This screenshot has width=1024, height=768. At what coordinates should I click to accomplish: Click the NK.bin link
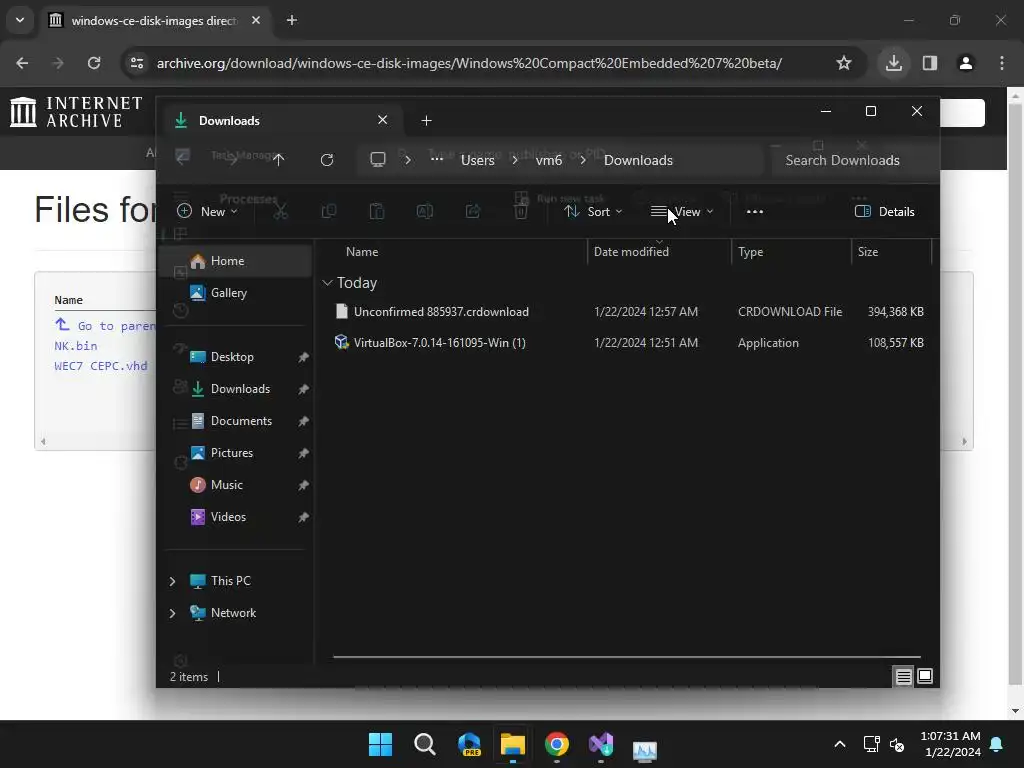click(76, 345)
